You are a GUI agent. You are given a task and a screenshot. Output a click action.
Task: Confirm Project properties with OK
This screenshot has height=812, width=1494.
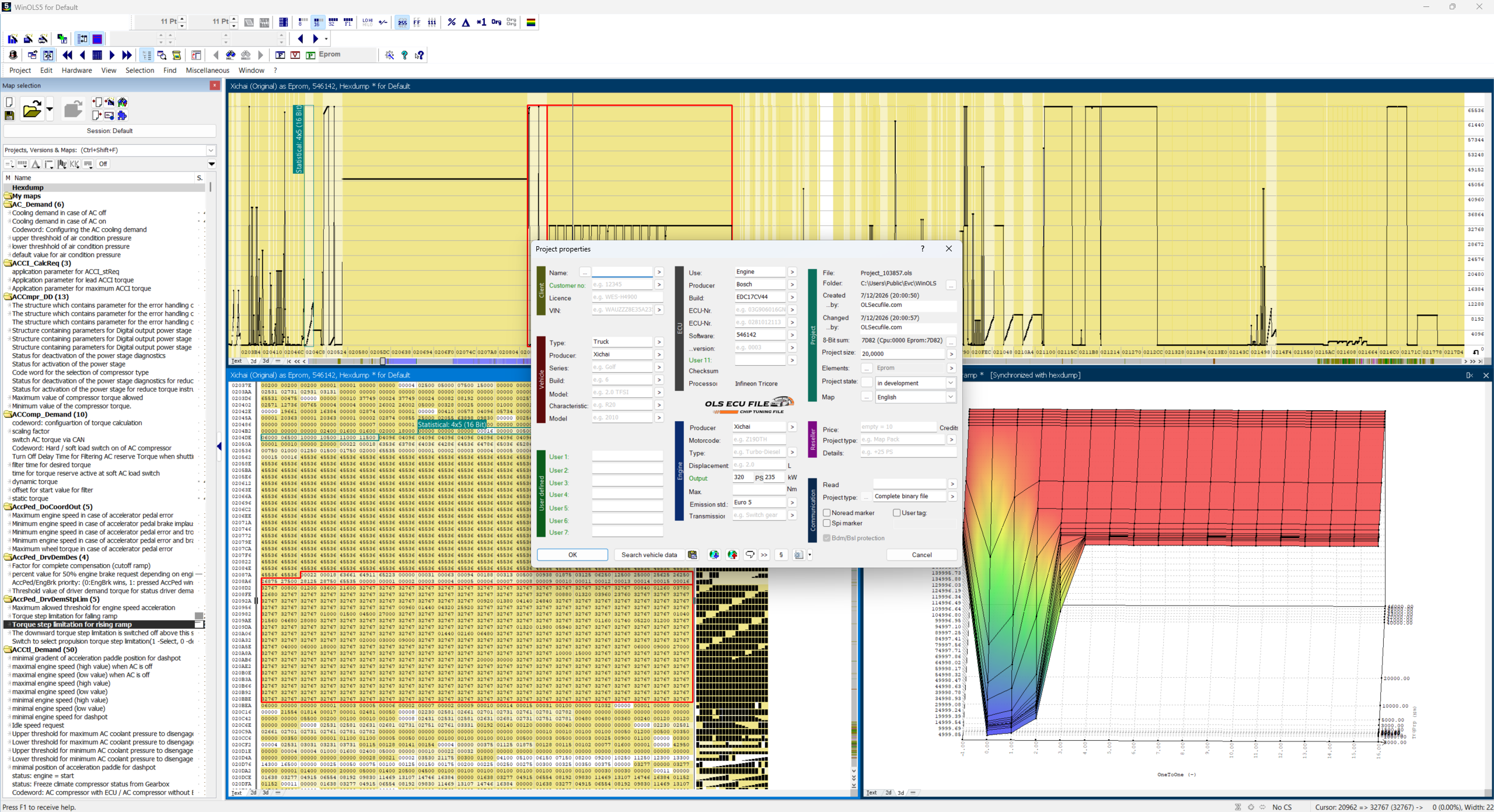(x=573, y=555)
